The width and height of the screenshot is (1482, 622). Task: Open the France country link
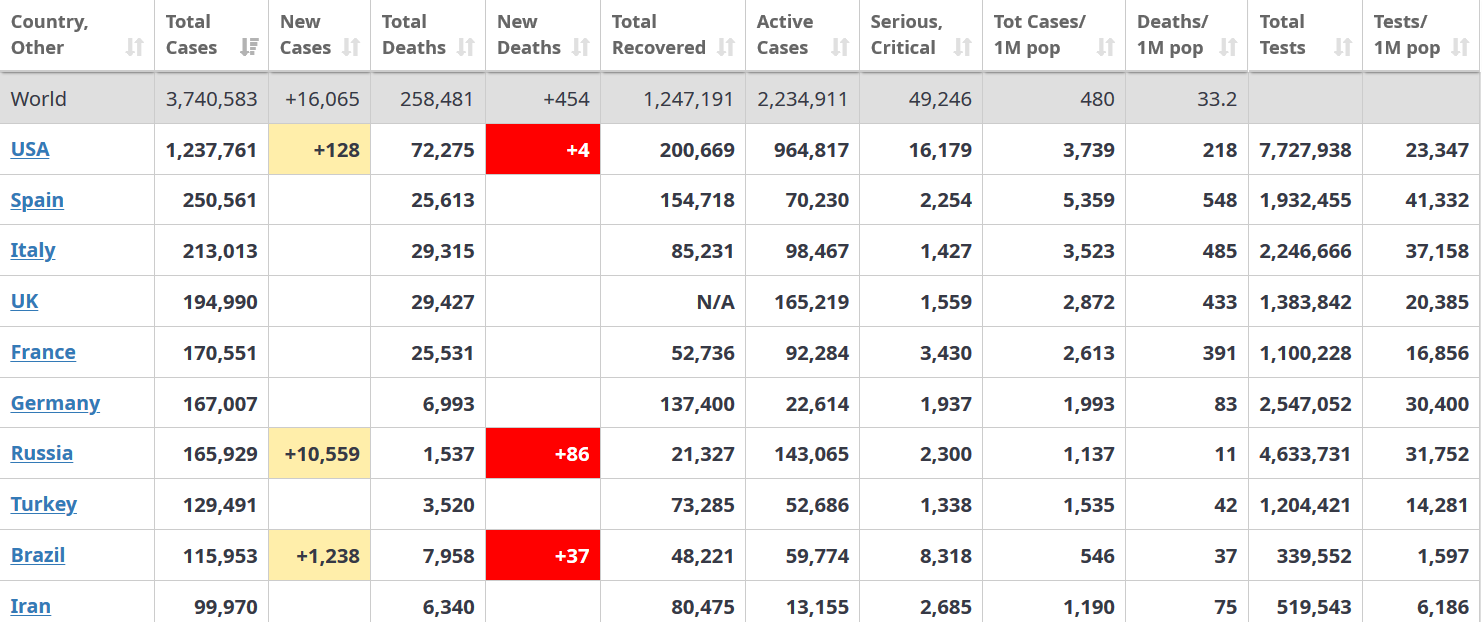(43, 352)
